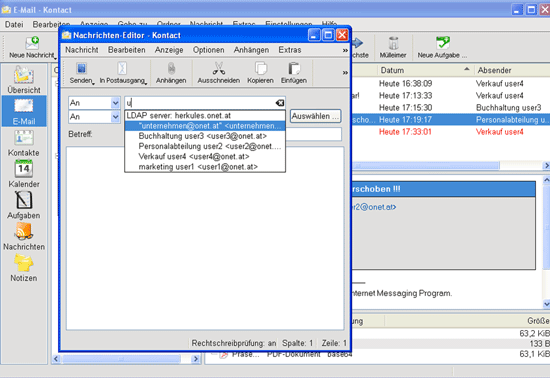Click the In Postausgang toolbar icon

[122, 68]
